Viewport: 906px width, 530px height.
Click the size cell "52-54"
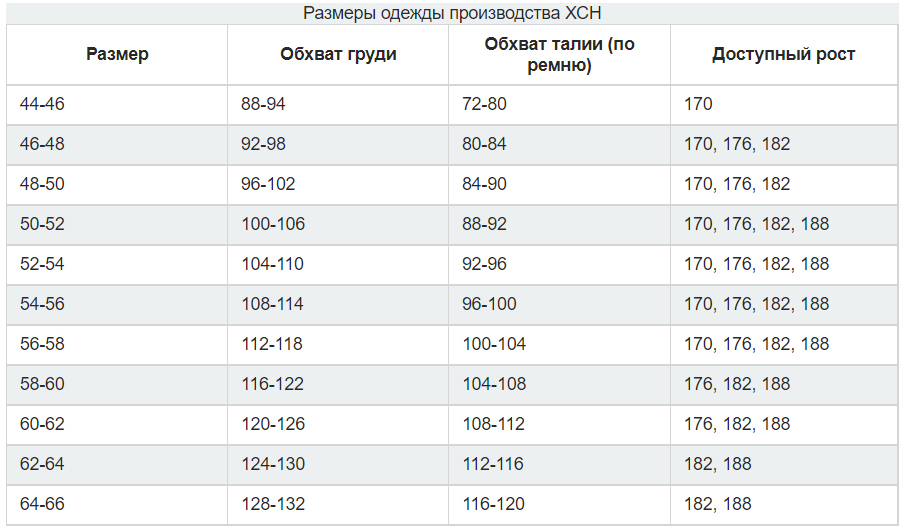coord(42,264)
